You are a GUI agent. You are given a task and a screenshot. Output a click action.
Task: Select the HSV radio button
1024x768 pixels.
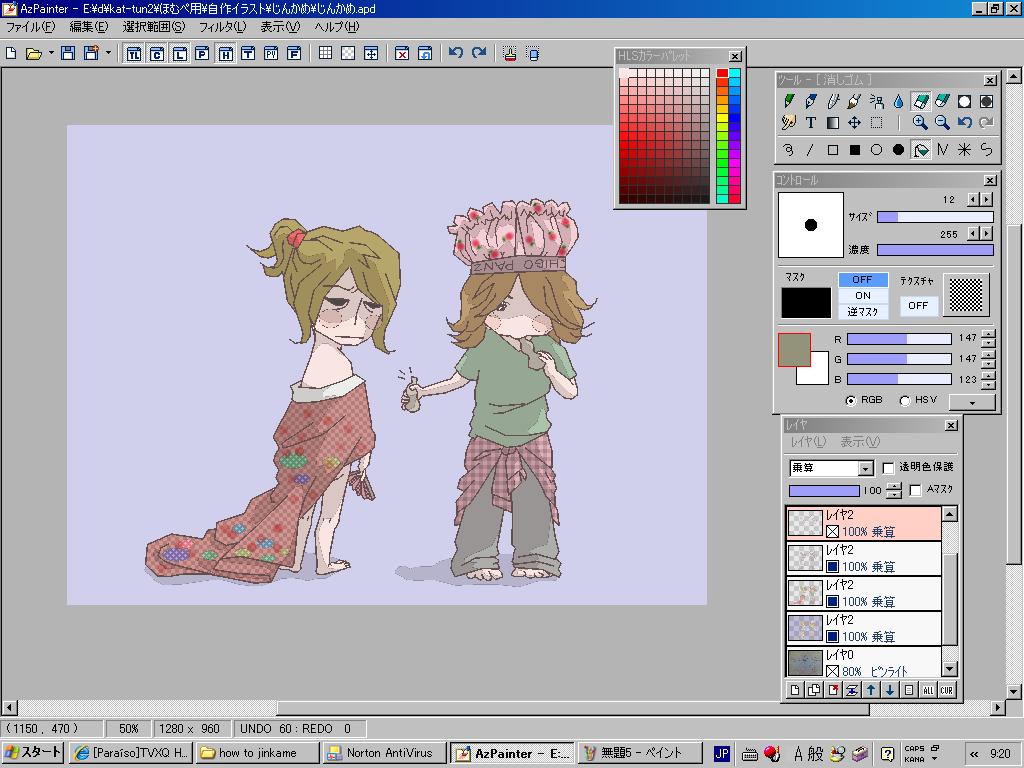point(905,401)
